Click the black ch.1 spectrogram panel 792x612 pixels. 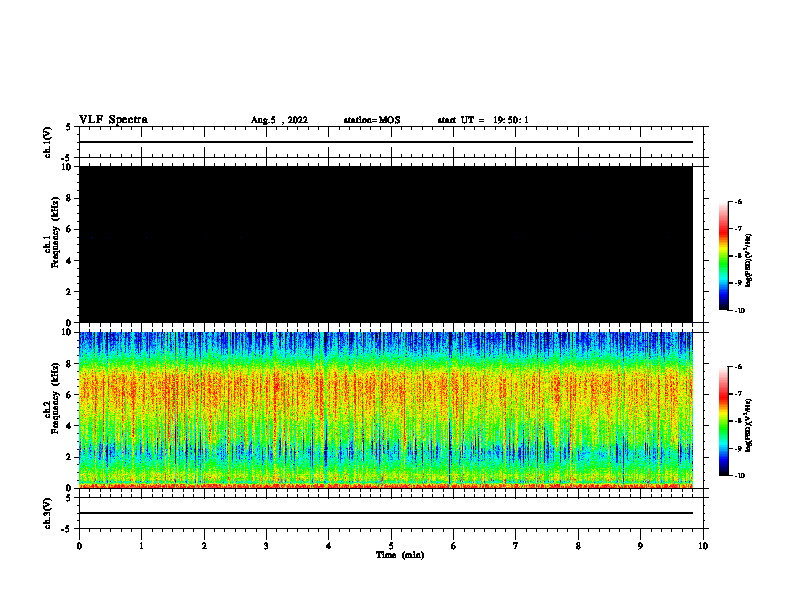386,244
